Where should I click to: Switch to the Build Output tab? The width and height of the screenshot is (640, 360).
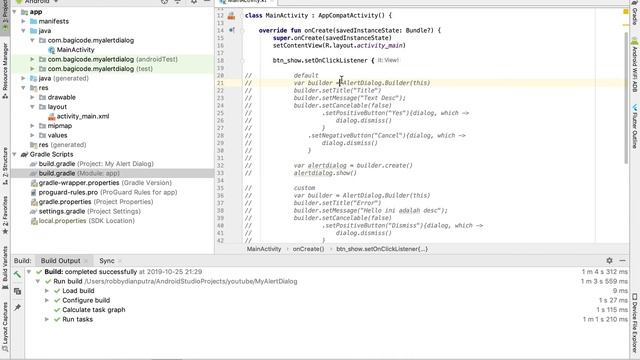tap(60, 260)
